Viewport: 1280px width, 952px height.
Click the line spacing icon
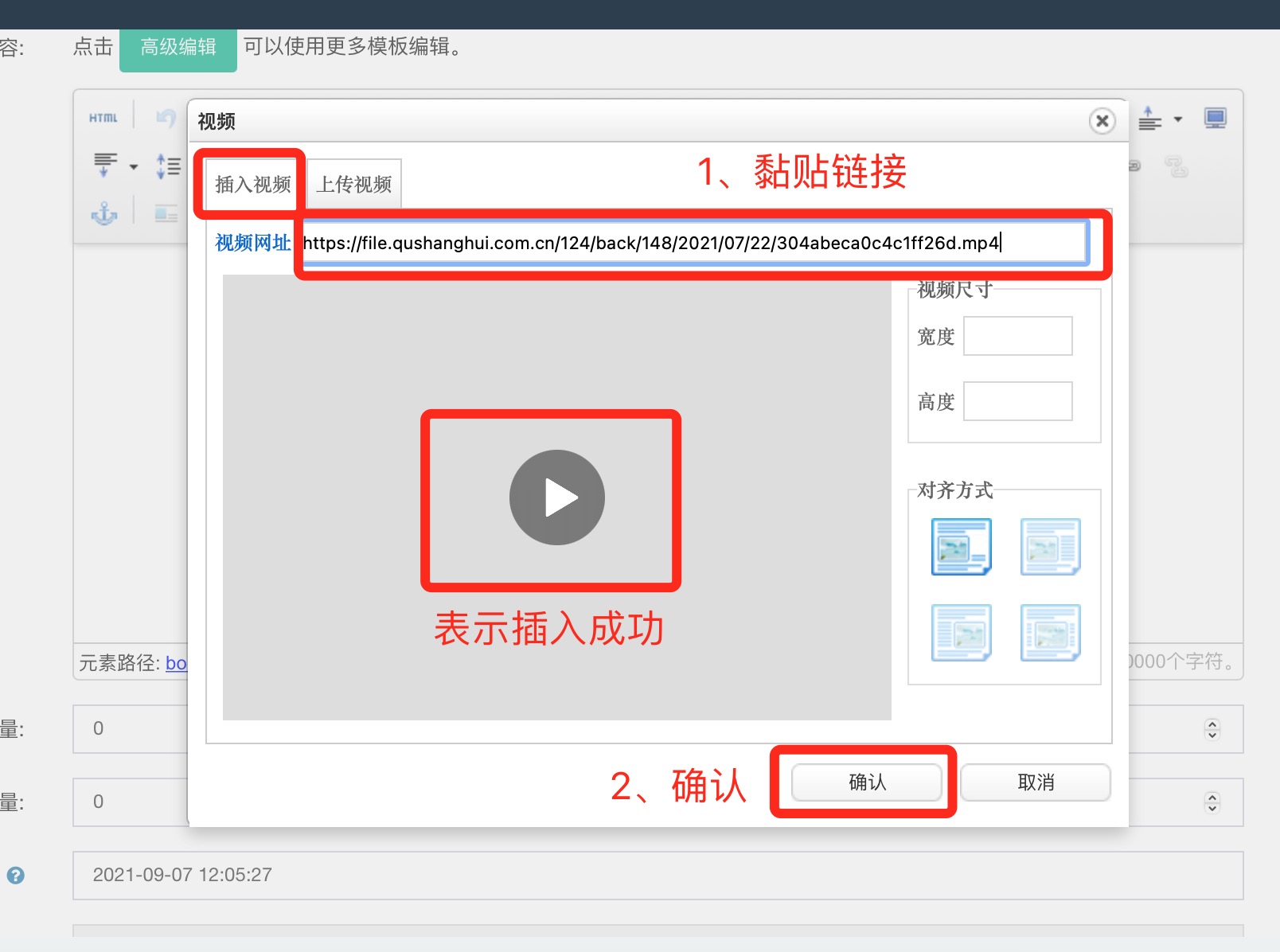tap(168, 166)
